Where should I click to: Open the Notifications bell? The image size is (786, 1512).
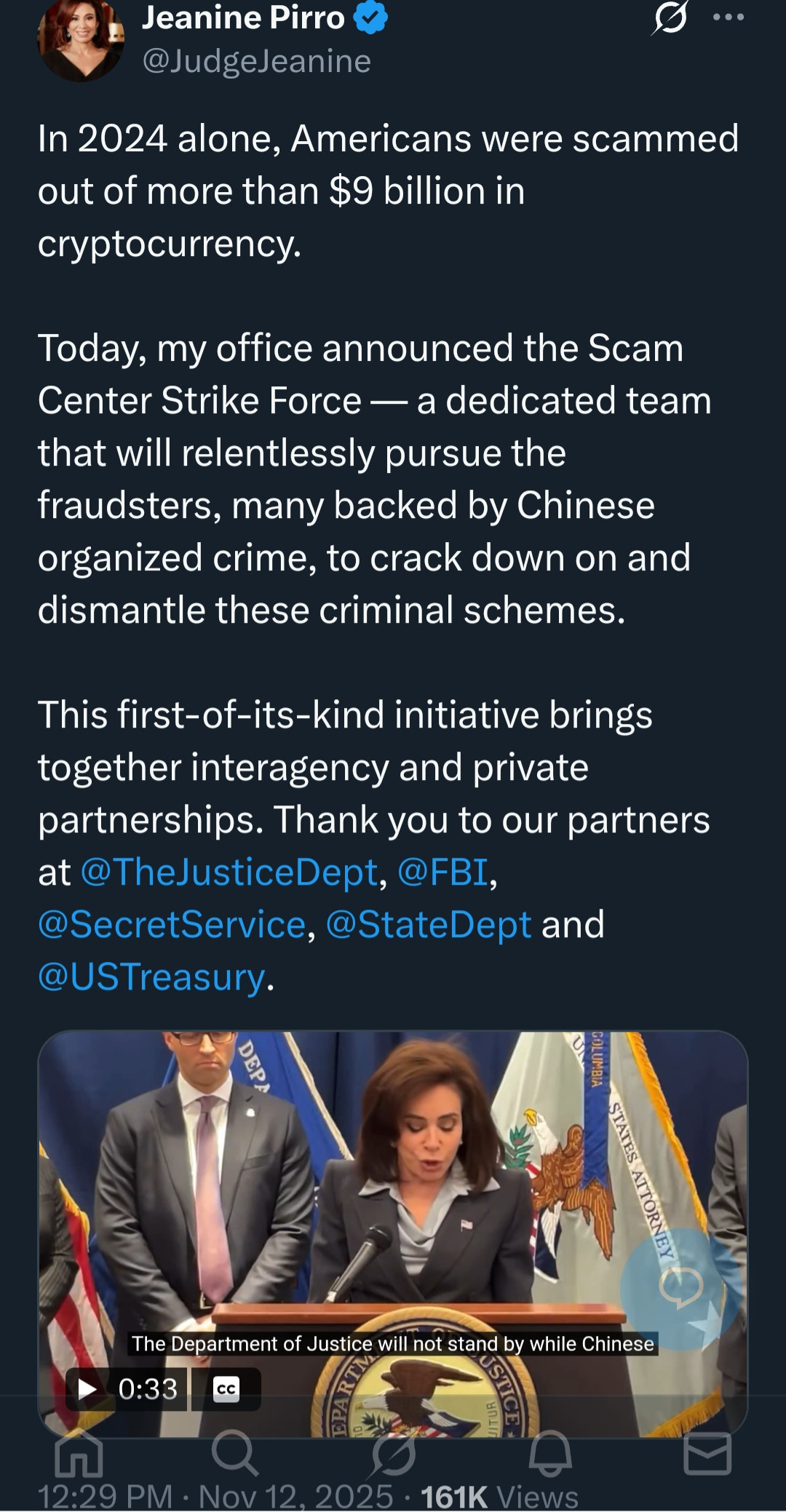tap(550, 1453)
